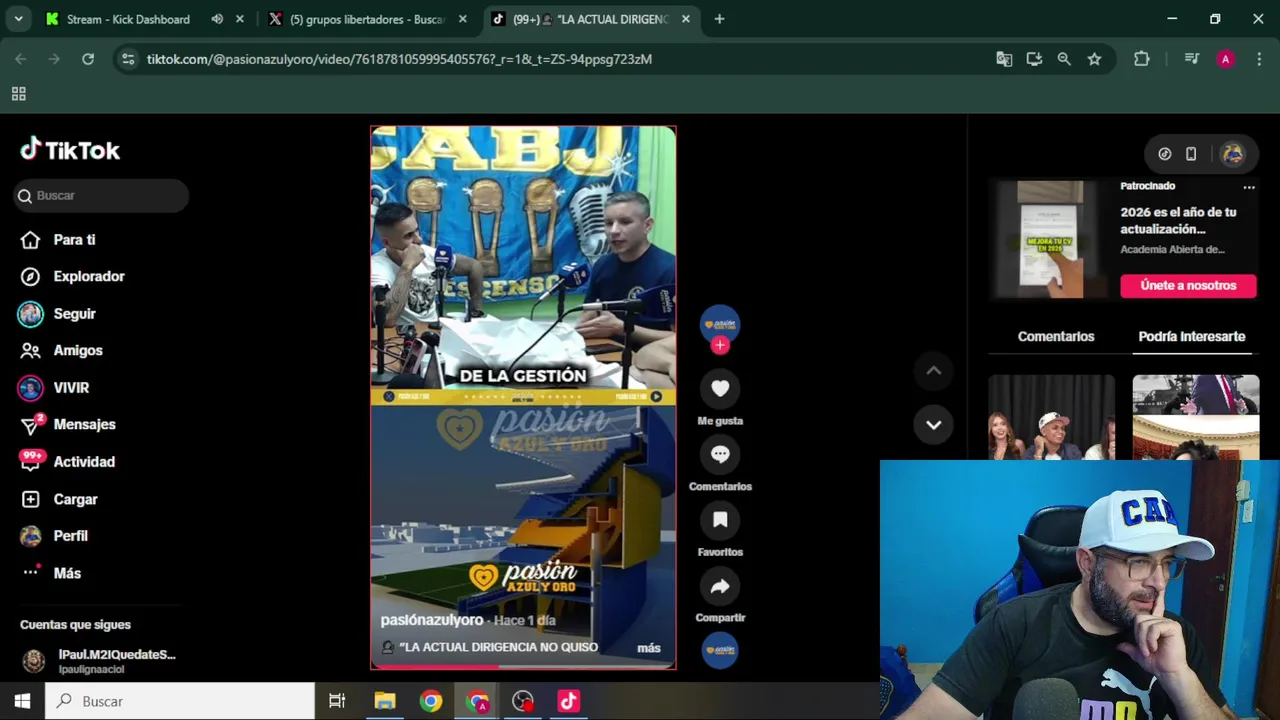Go to Perfil page

click(x=55, y=536)
